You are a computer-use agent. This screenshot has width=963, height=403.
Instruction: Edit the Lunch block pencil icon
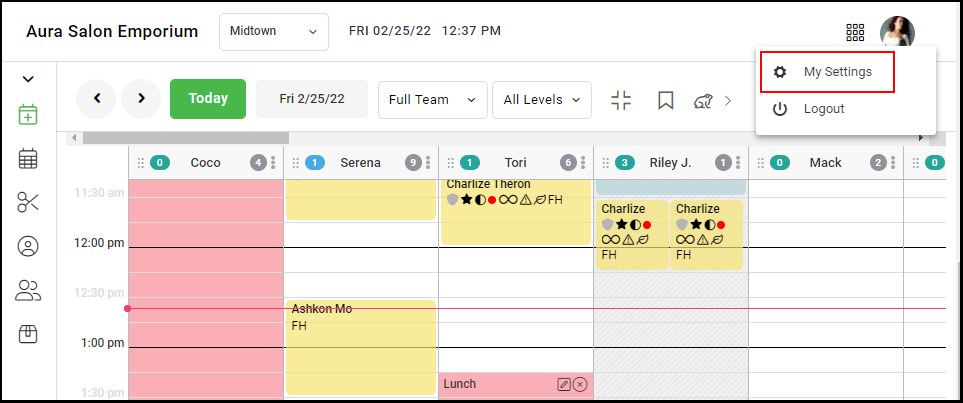(x=563, y=385)
